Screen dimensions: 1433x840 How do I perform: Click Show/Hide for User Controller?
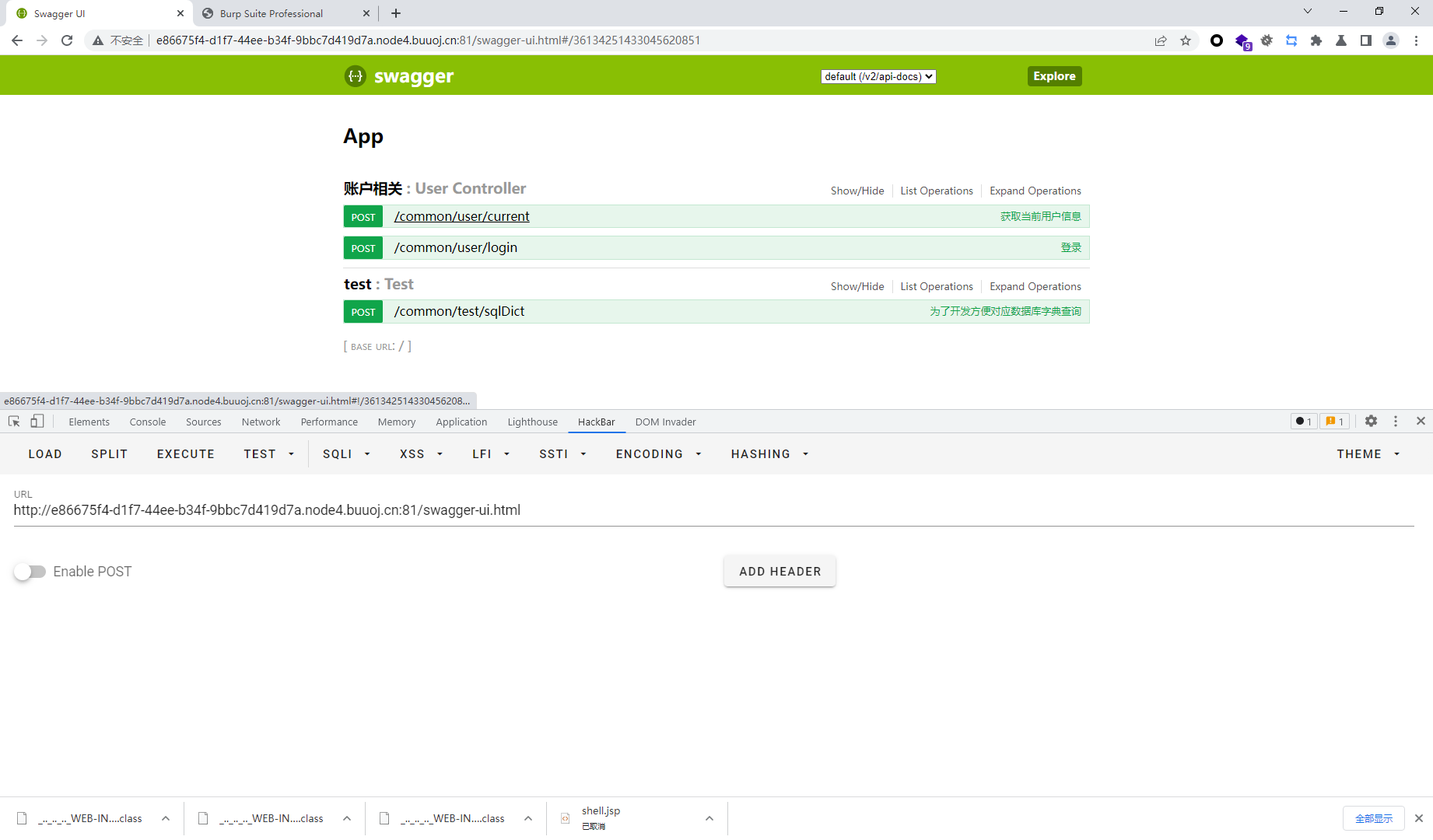857,191
